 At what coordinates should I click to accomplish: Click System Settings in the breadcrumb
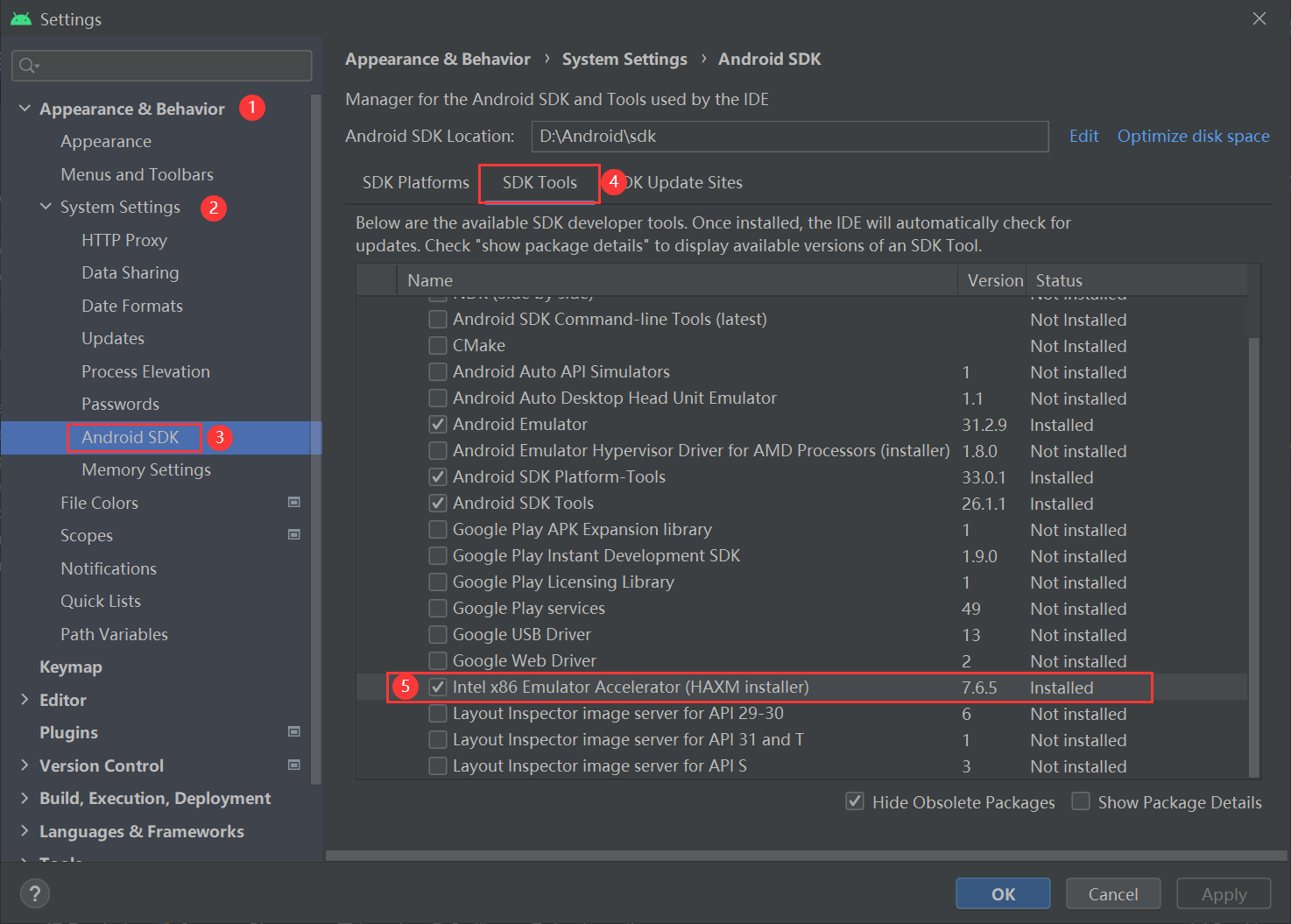point(624,59)
